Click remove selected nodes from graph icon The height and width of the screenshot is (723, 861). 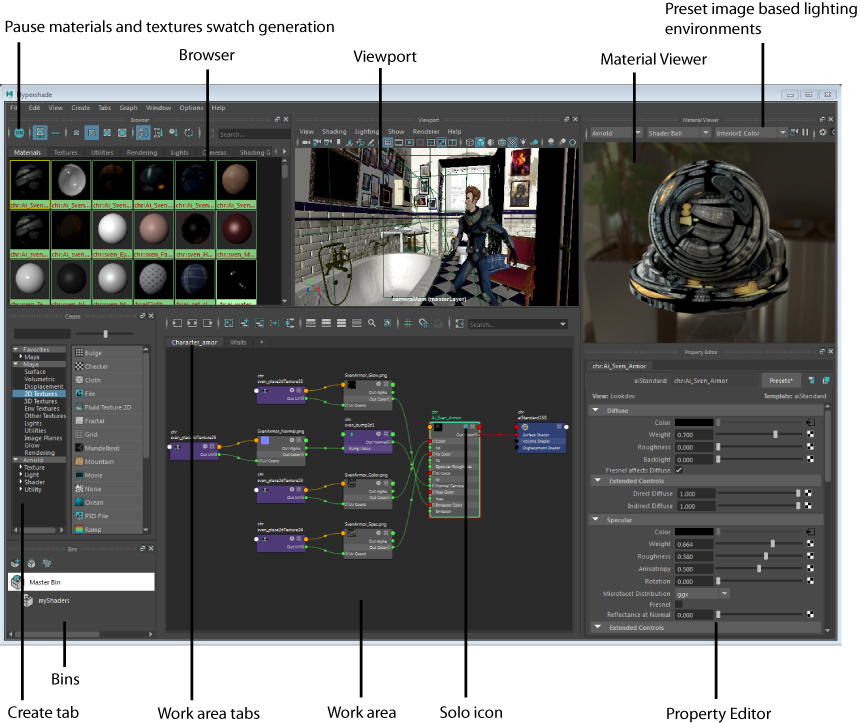260,323
